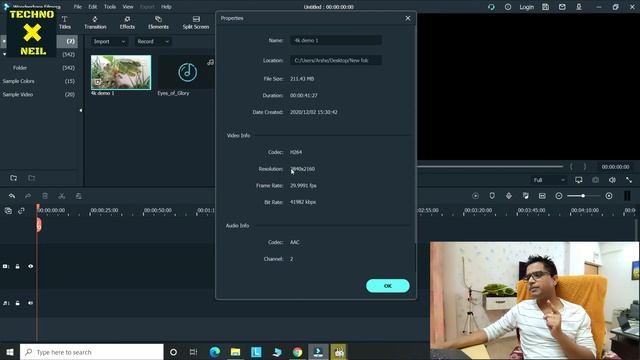The height and width of the screenshot is (360, 640).
Task: Open the Elements tab
Action: (x=158, y=23)
